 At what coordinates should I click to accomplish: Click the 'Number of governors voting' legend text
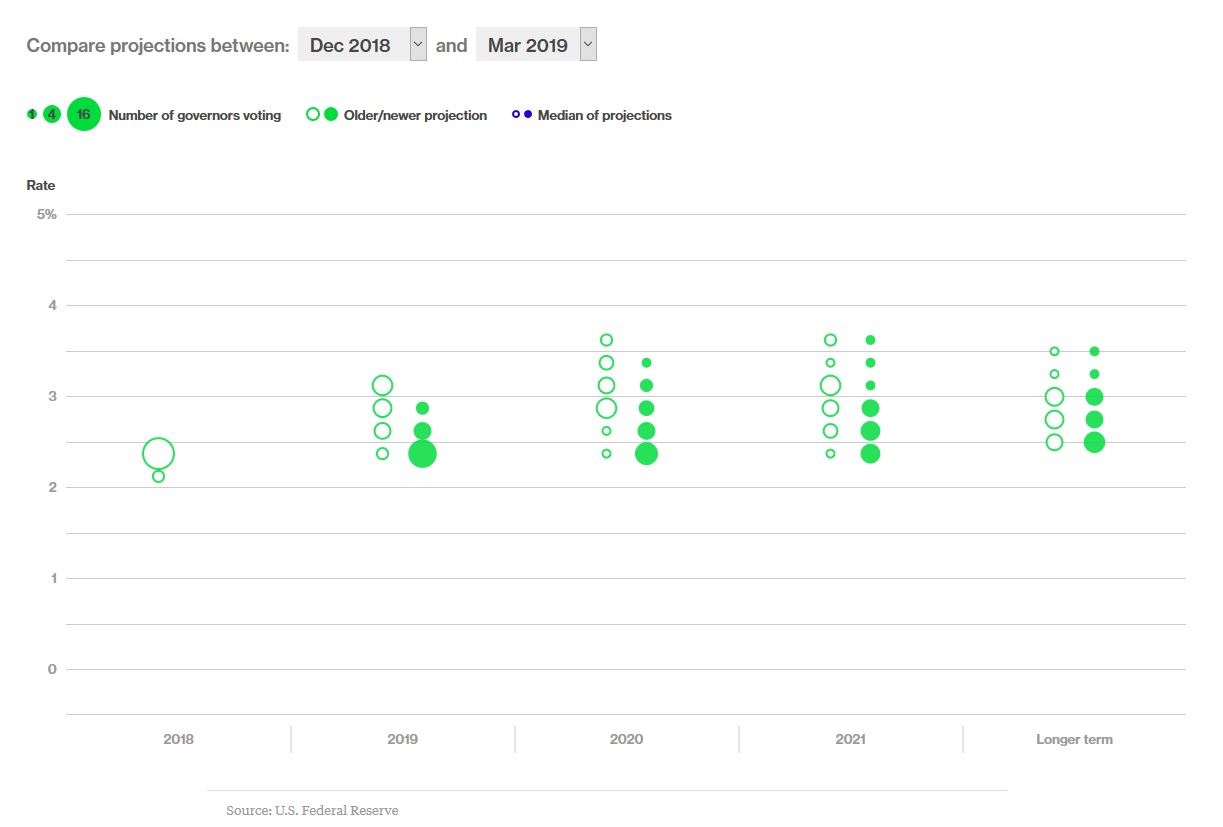click(195, 115)
